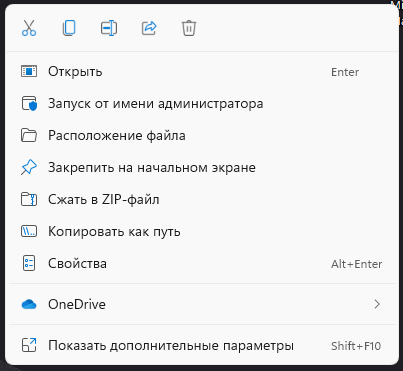Click the Cut scissors icon
403x371 pixels.
click(x=29, y=28)
